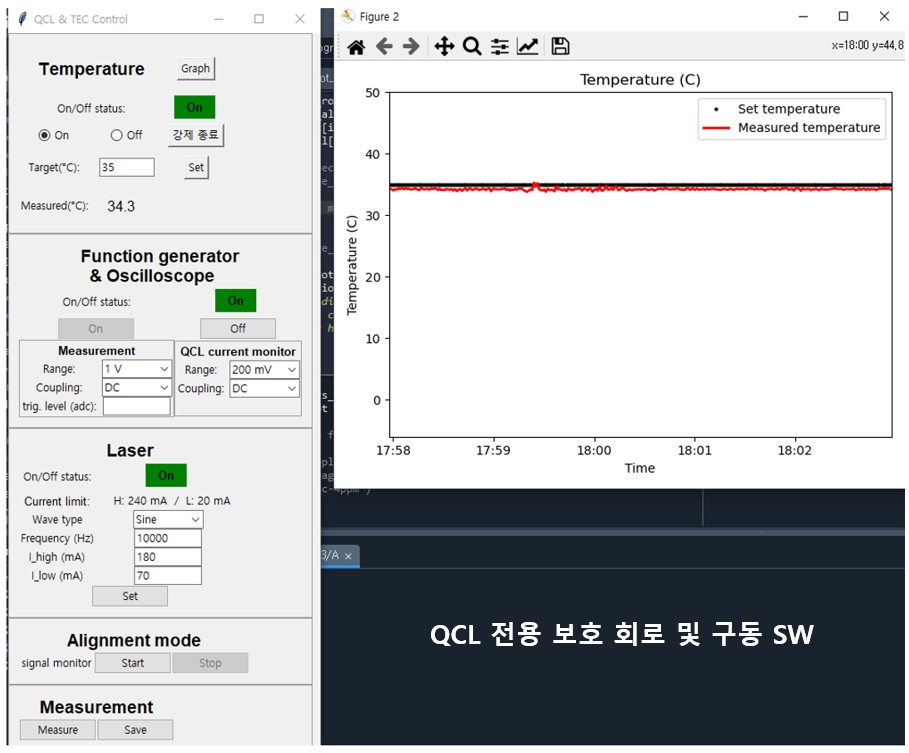Screen dimensions: 909x753
Task: Save the figure with floppy disk icon
Action: pyautogui.click(x=560, y=46)
